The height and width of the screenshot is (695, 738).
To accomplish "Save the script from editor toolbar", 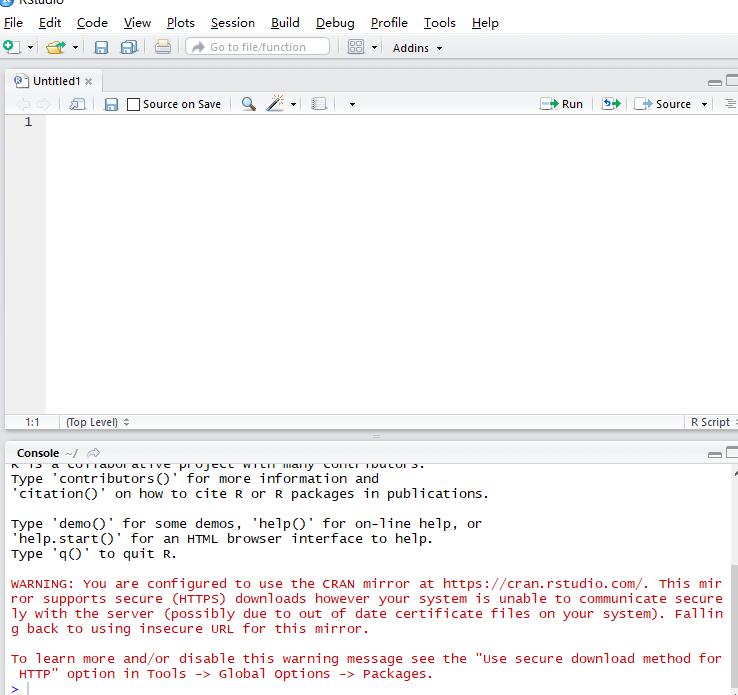I will tap(111, 104).
